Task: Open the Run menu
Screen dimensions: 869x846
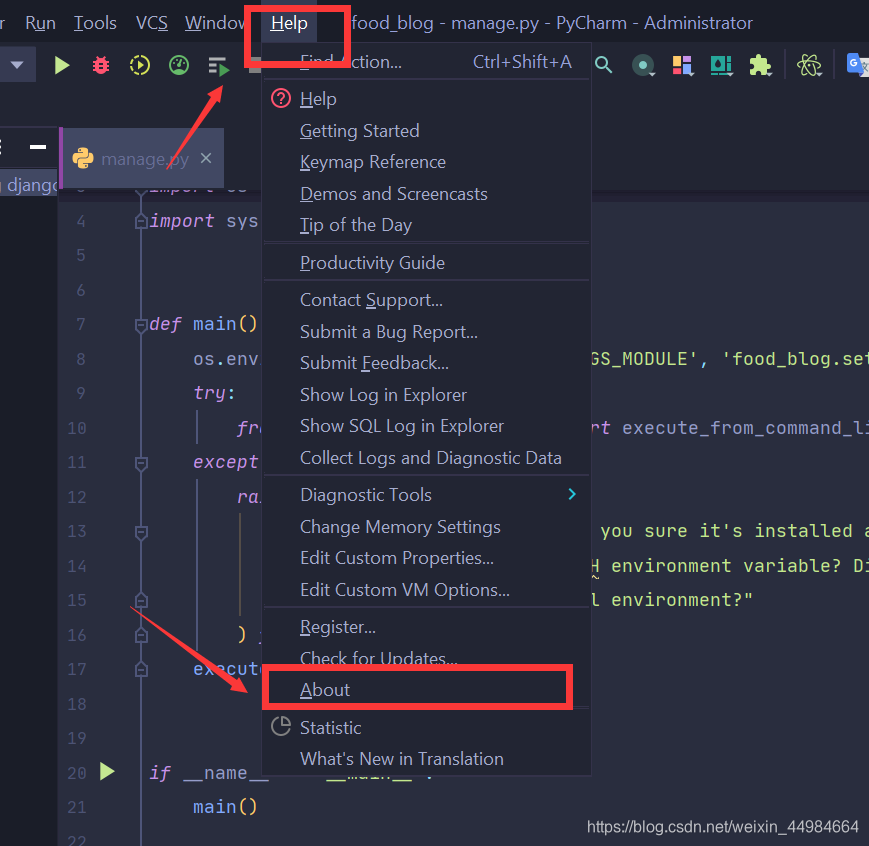Action: [40, 23]
